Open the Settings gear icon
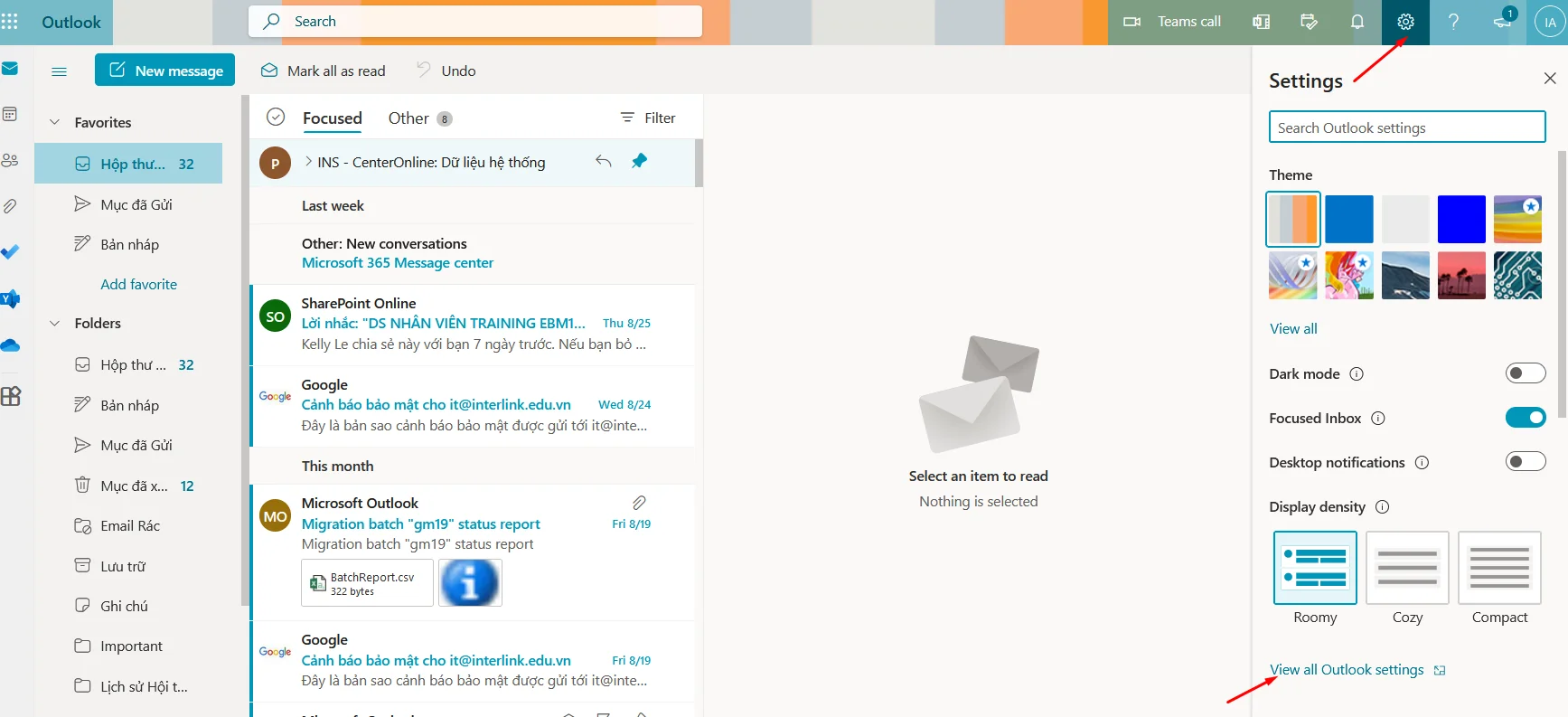Screen dimensions: 1568x717 tap(1405, 22)
